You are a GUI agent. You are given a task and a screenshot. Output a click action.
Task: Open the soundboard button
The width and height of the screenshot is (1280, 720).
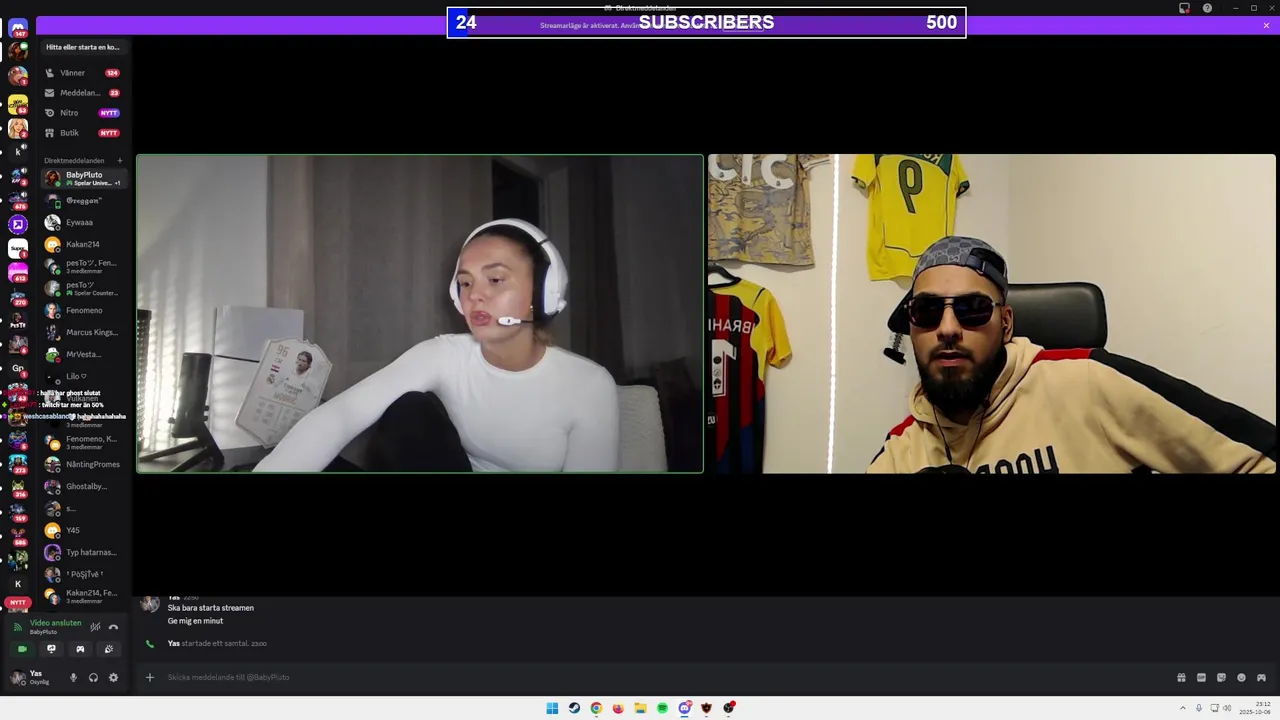pos(109,649)
